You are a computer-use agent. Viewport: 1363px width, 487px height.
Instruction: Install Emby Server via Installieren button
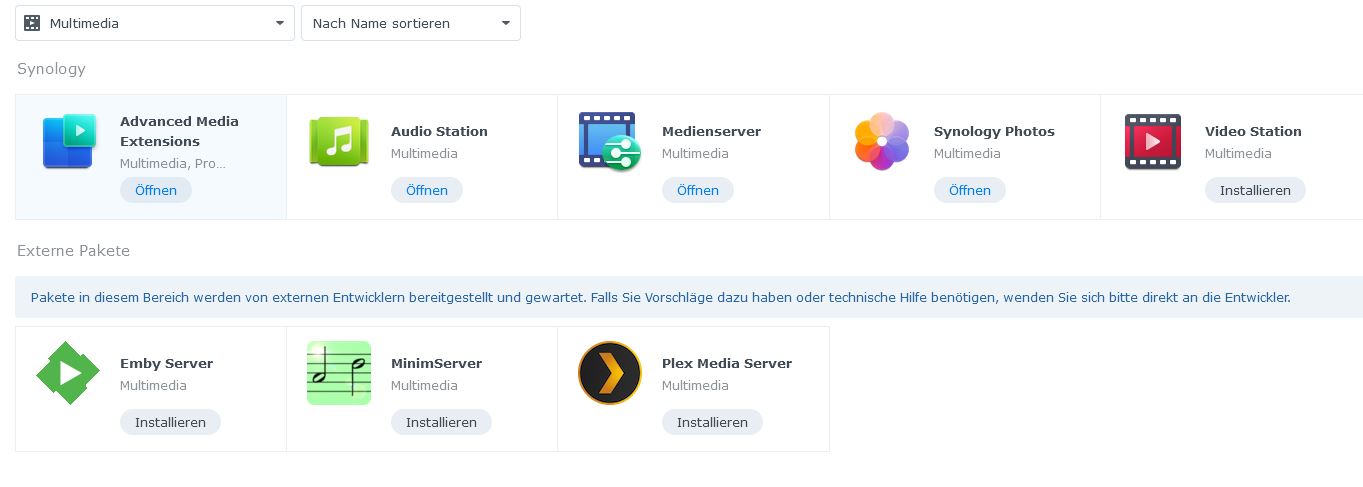click(170, 422)
